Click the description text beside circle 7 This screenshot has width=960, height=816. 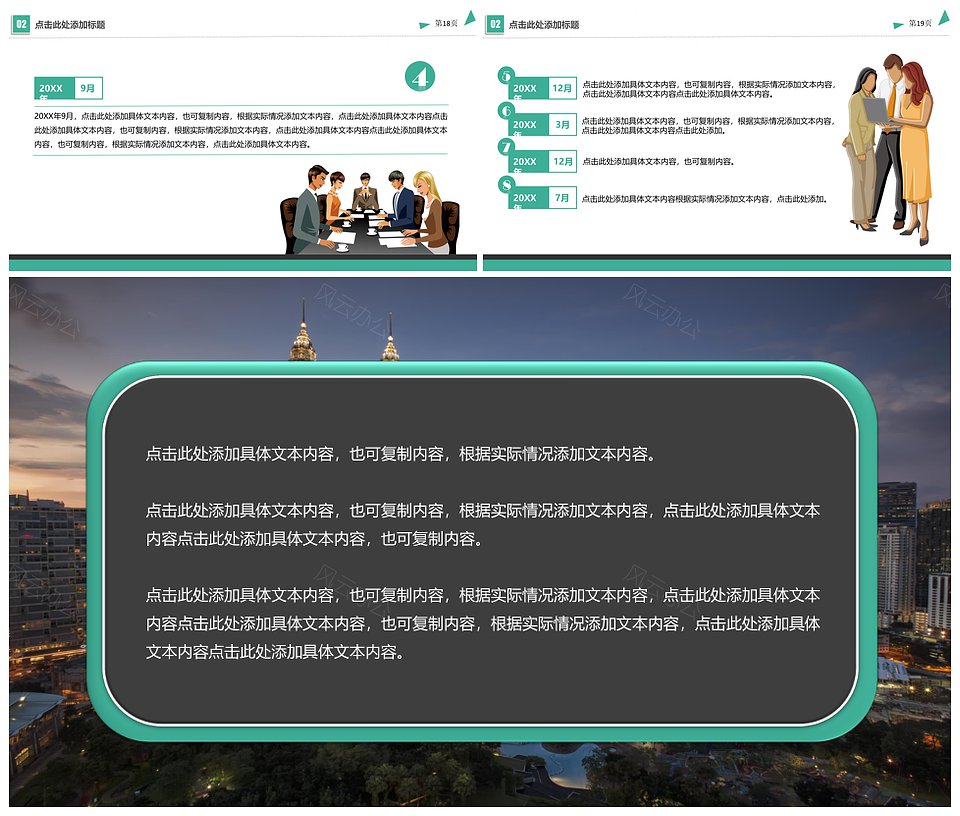658,162
